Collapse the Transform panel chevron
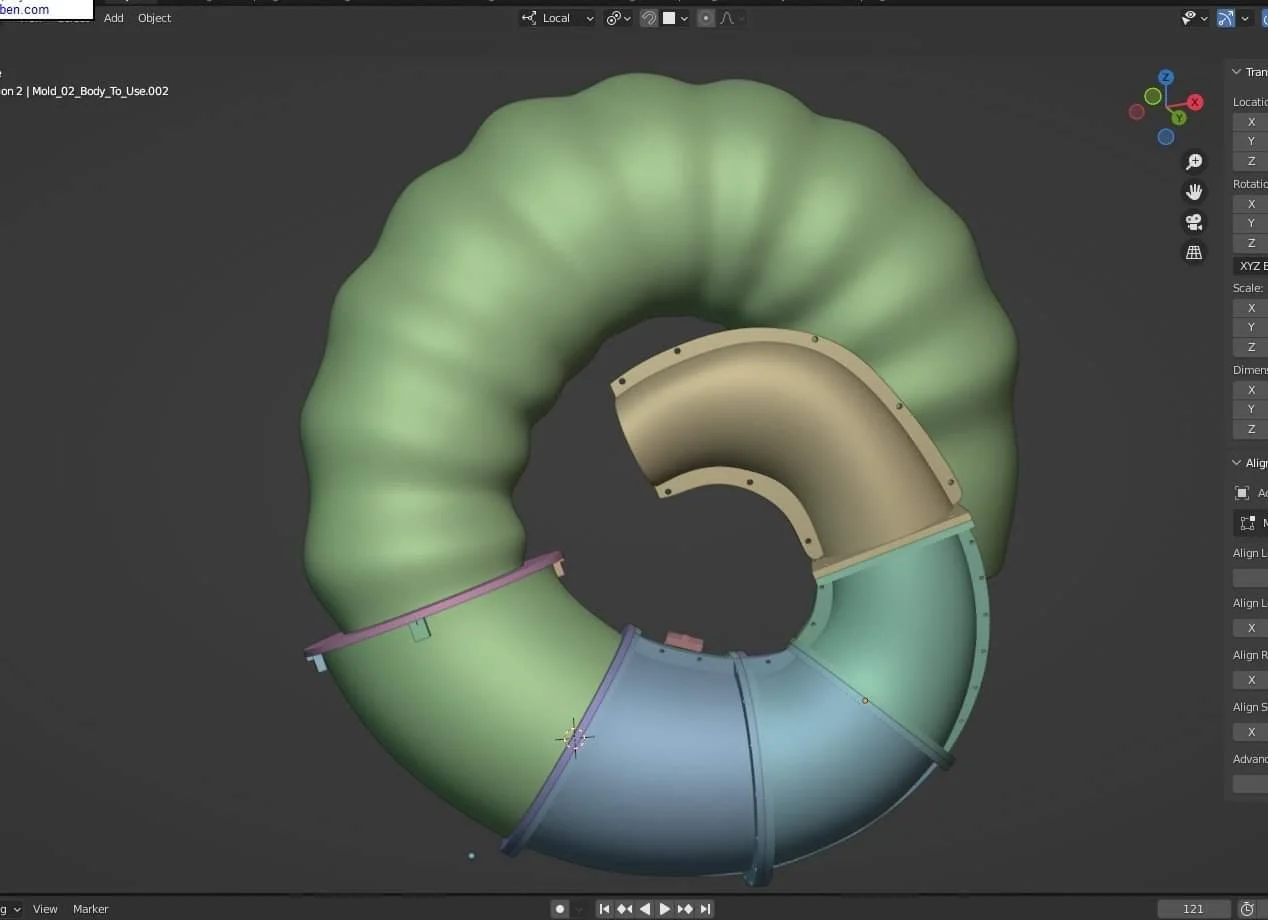Screen dimensions: 1268x920 coord(1236,72)
